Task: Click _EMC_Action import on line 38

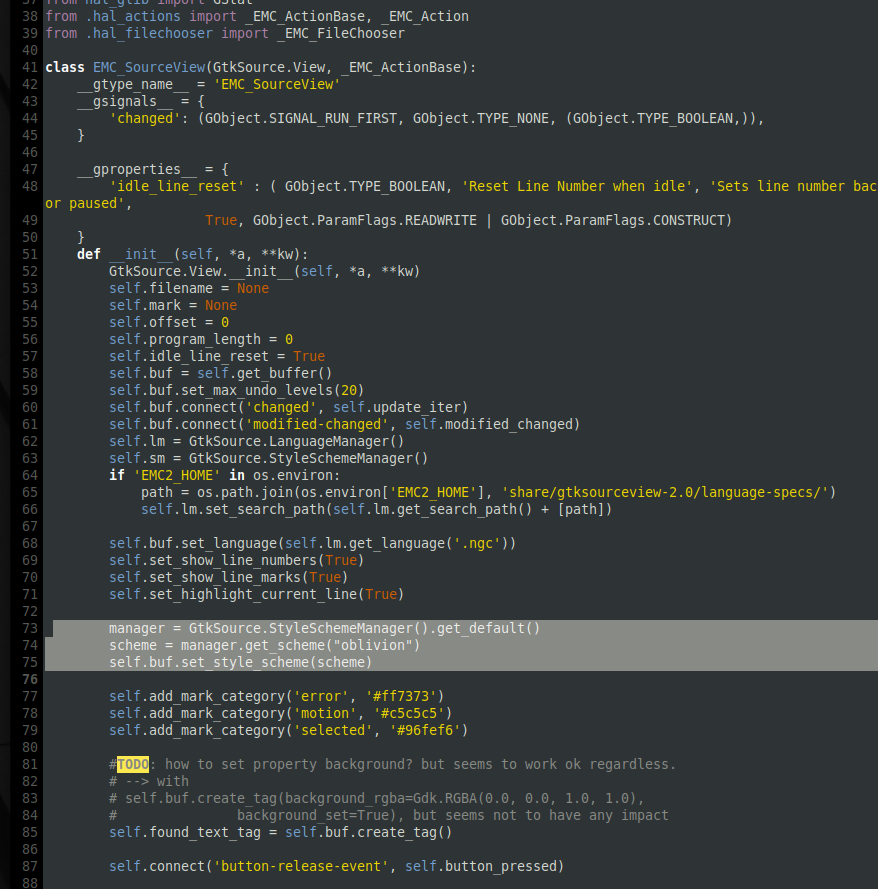Action: (x=425, y=16)
